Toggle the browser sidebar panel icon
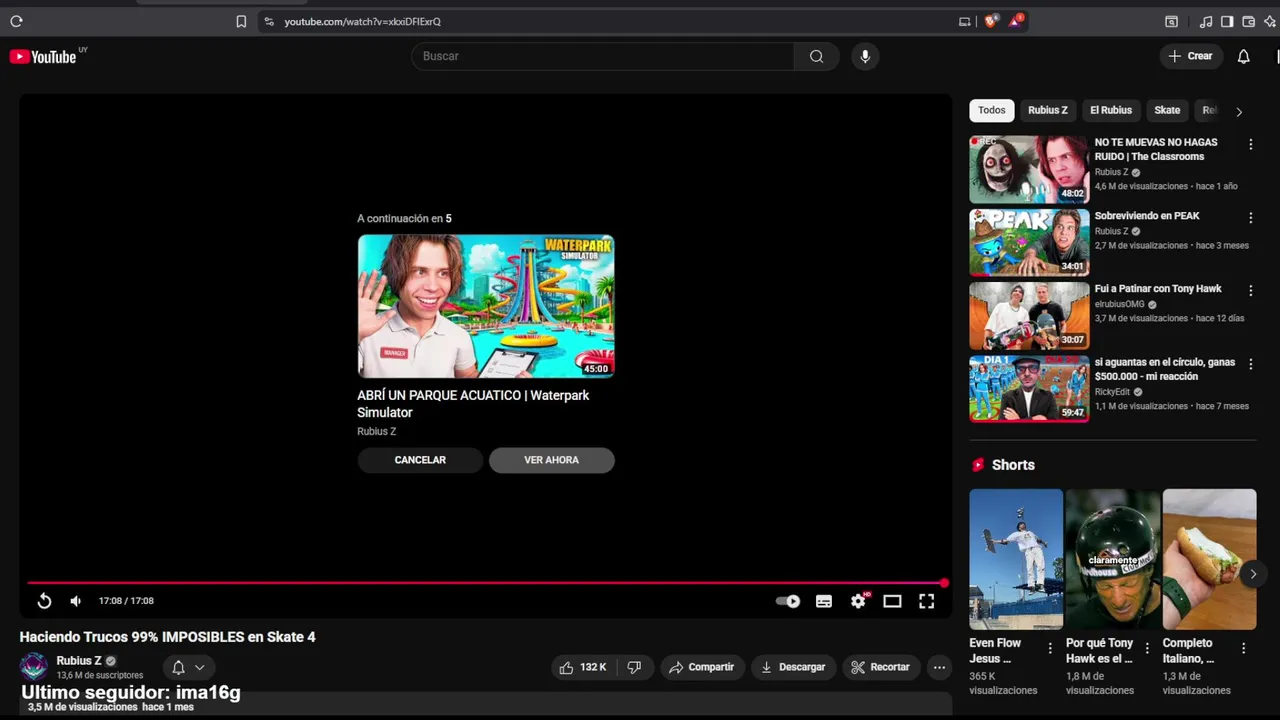Screen dimensions: 1280x720 point(1227,21)
